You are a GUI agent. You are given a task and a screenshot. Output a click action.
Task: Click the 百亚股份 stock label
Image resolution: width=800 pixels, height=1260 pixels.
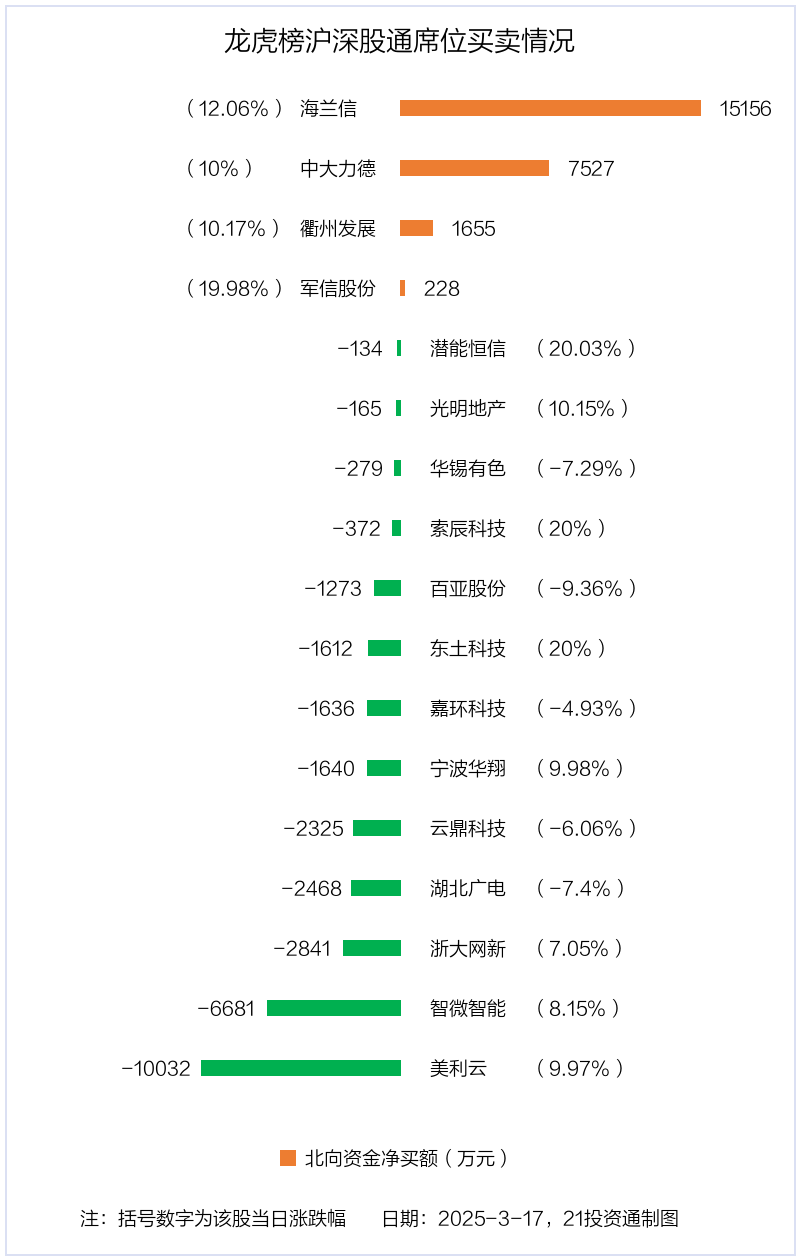(x=468, y=588)
